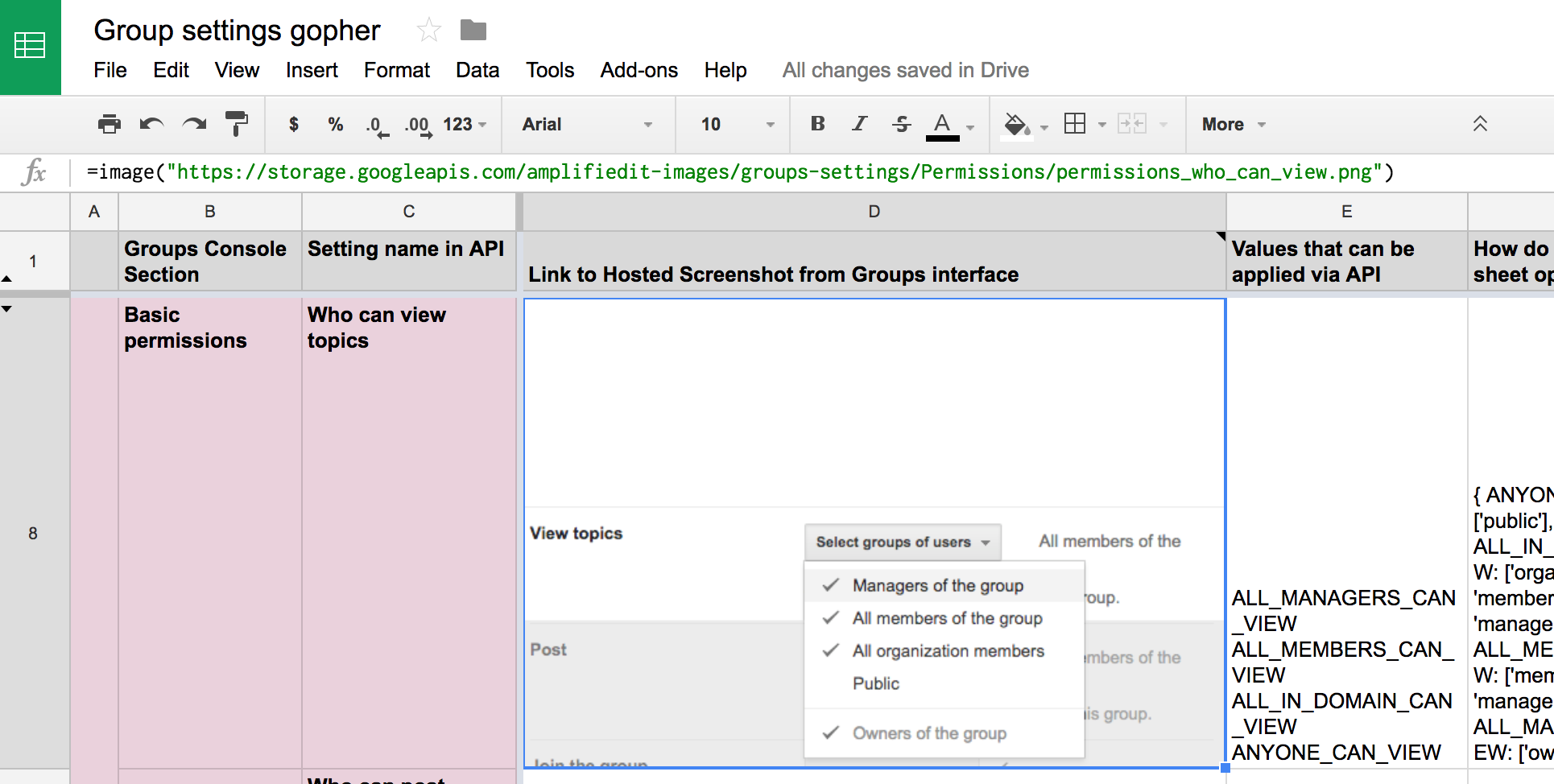Redo the last action
Screen dimensions: 1554x784
(x=194, y=124)
